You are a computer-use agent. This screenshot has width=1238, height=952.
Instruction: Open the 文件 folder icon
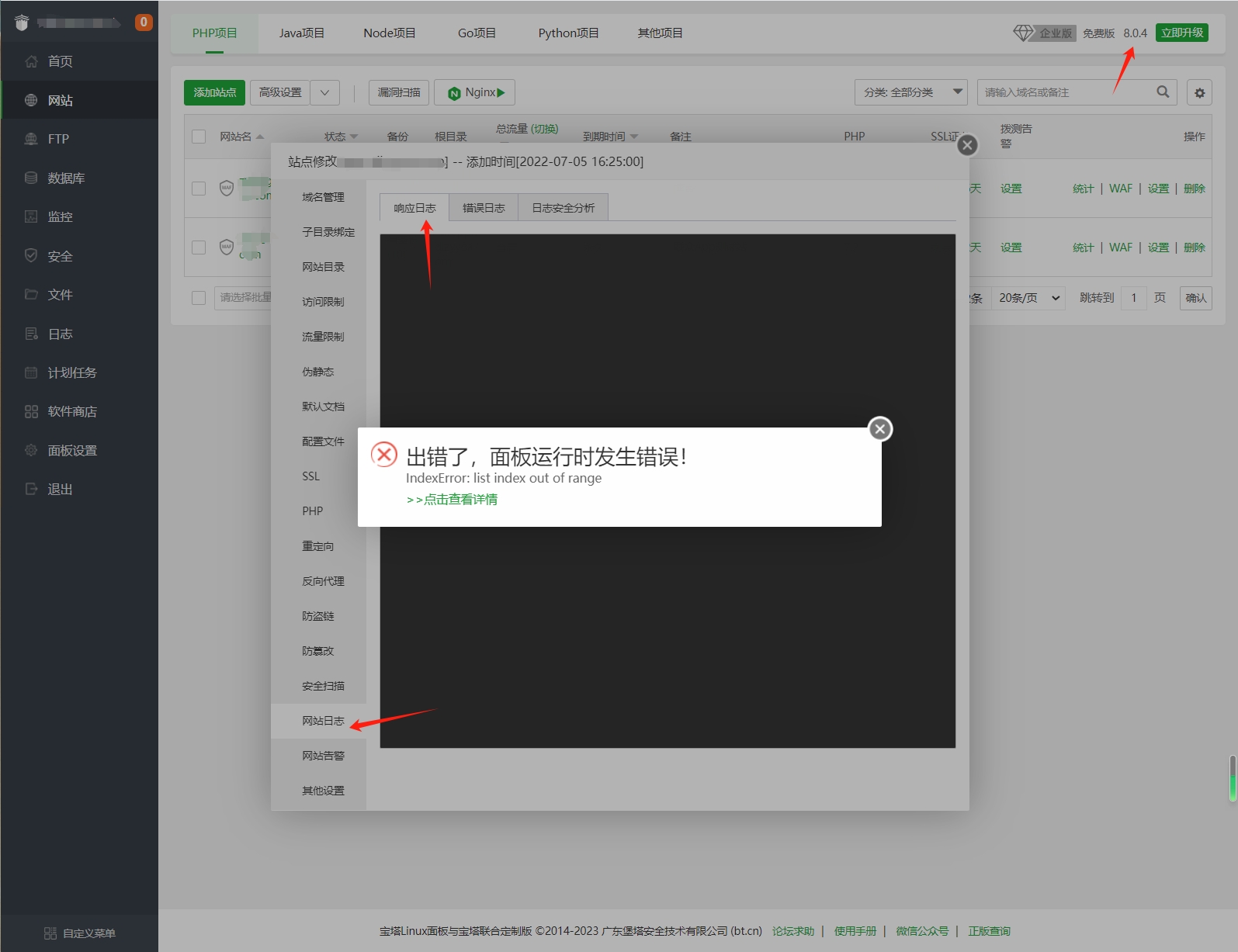tap(31, 294)
